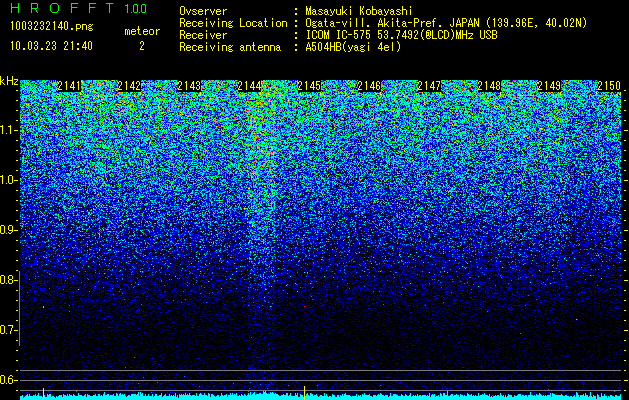Click the 0.8 frequency axis label

7,280
